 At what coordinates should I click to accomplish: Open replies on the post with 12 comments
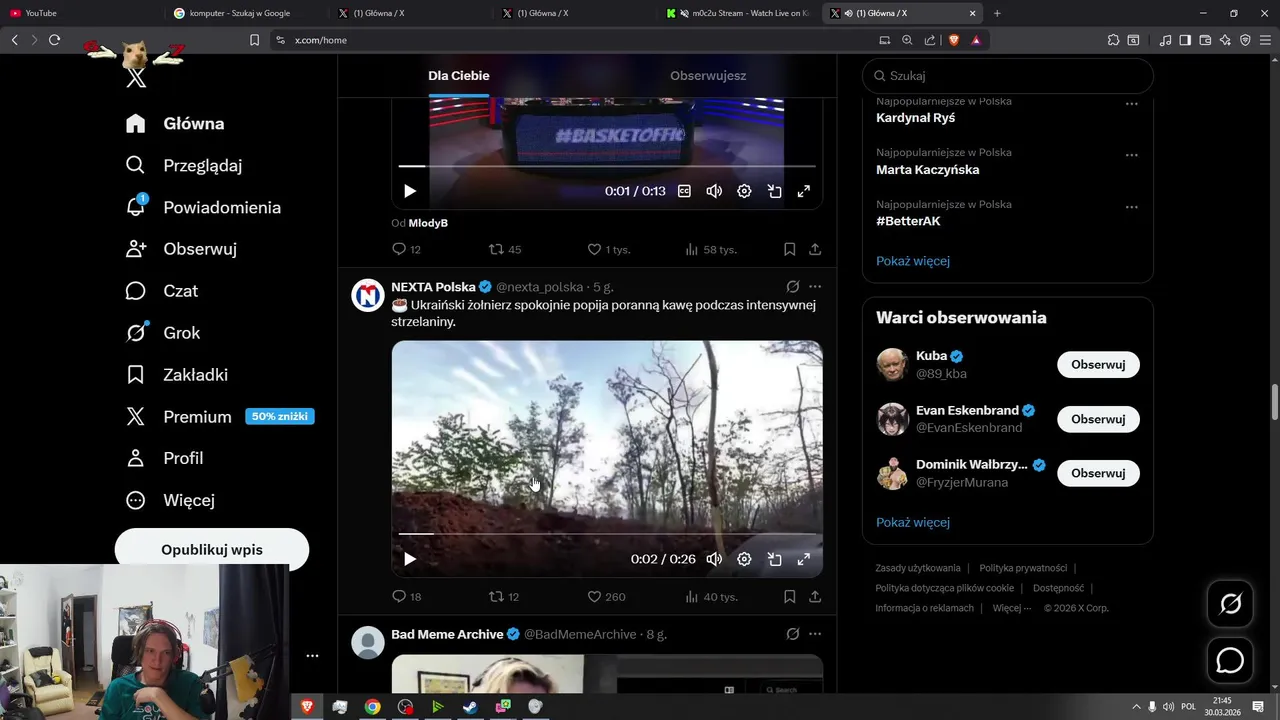(x=406, y=249)
